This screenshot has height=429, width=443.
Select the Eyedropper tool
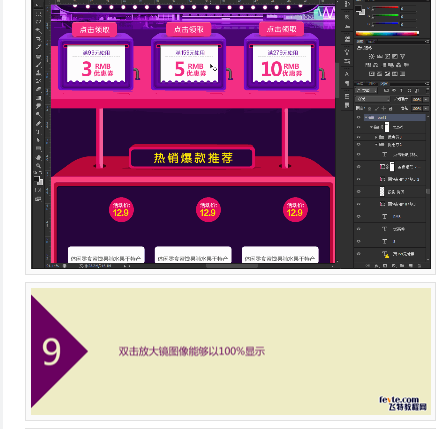coord(39,47)
